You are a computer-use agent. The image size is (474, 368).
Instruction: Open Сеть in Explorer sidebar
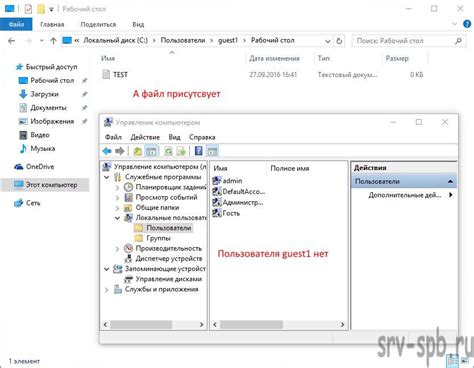pyautogui.click(x=27, y=203)
